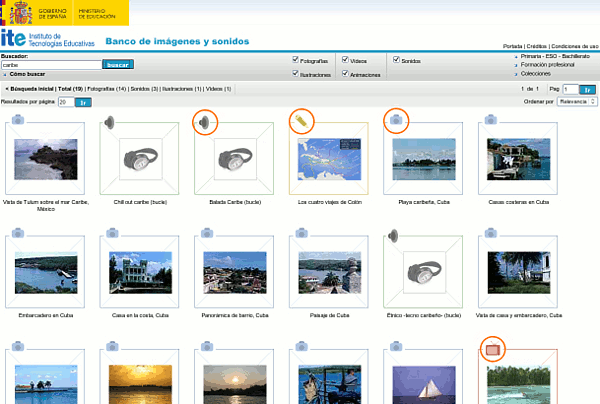The width and height of the screenshot is (600, 404).
Task: Click camera icon above Casa en la costa
Action: 112,233
